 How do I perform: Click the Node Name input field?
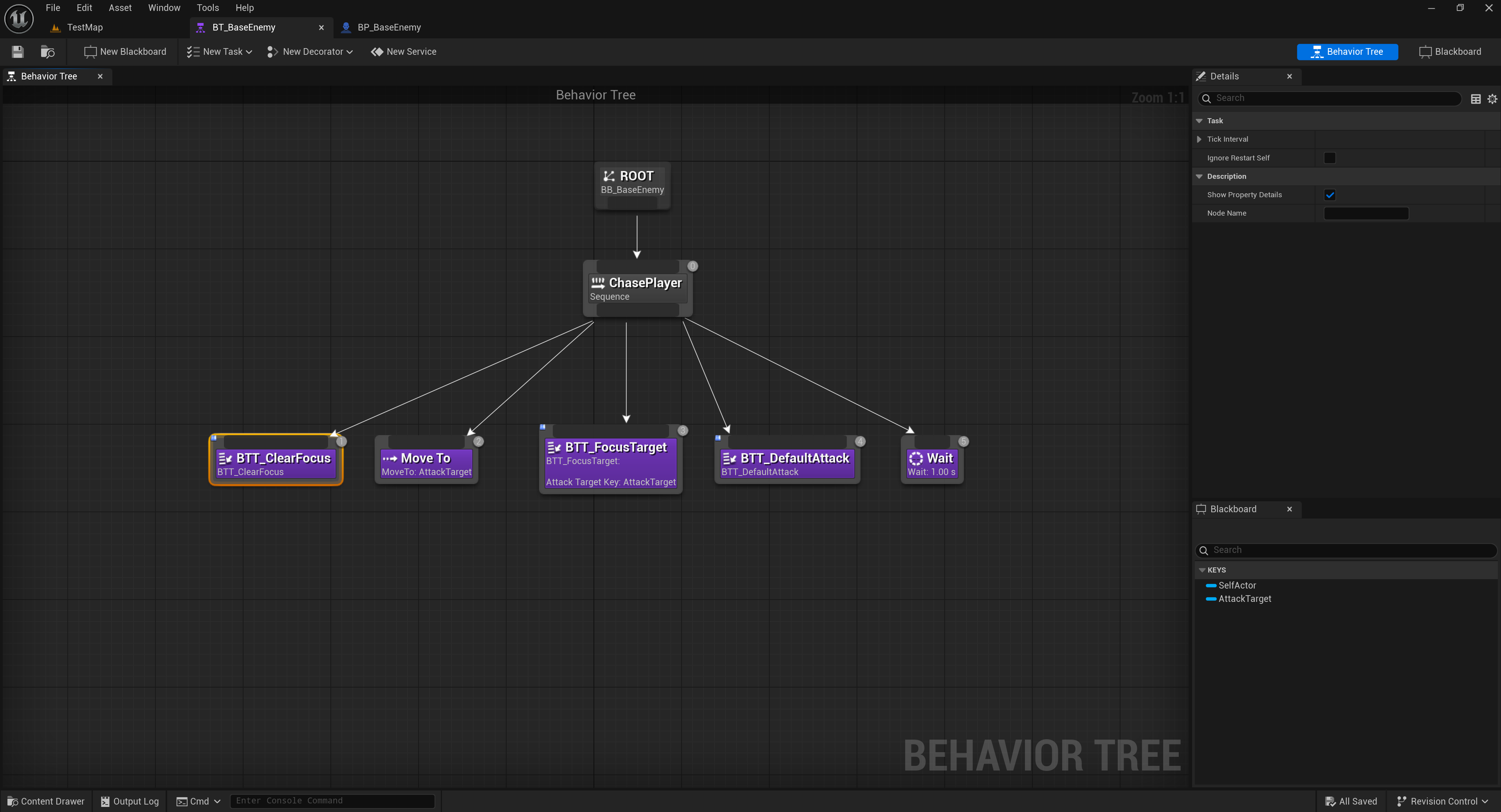[x=1366, y=213]
